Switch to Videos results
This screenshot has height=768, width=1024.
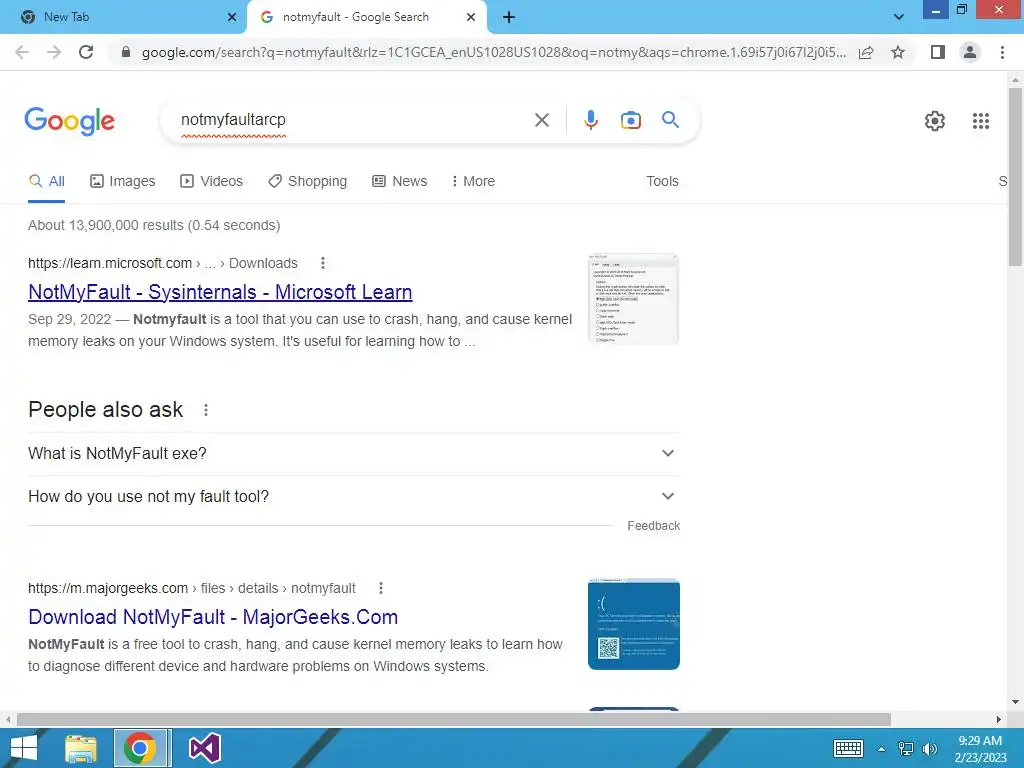pyautogui.click(x=212, y=182)
